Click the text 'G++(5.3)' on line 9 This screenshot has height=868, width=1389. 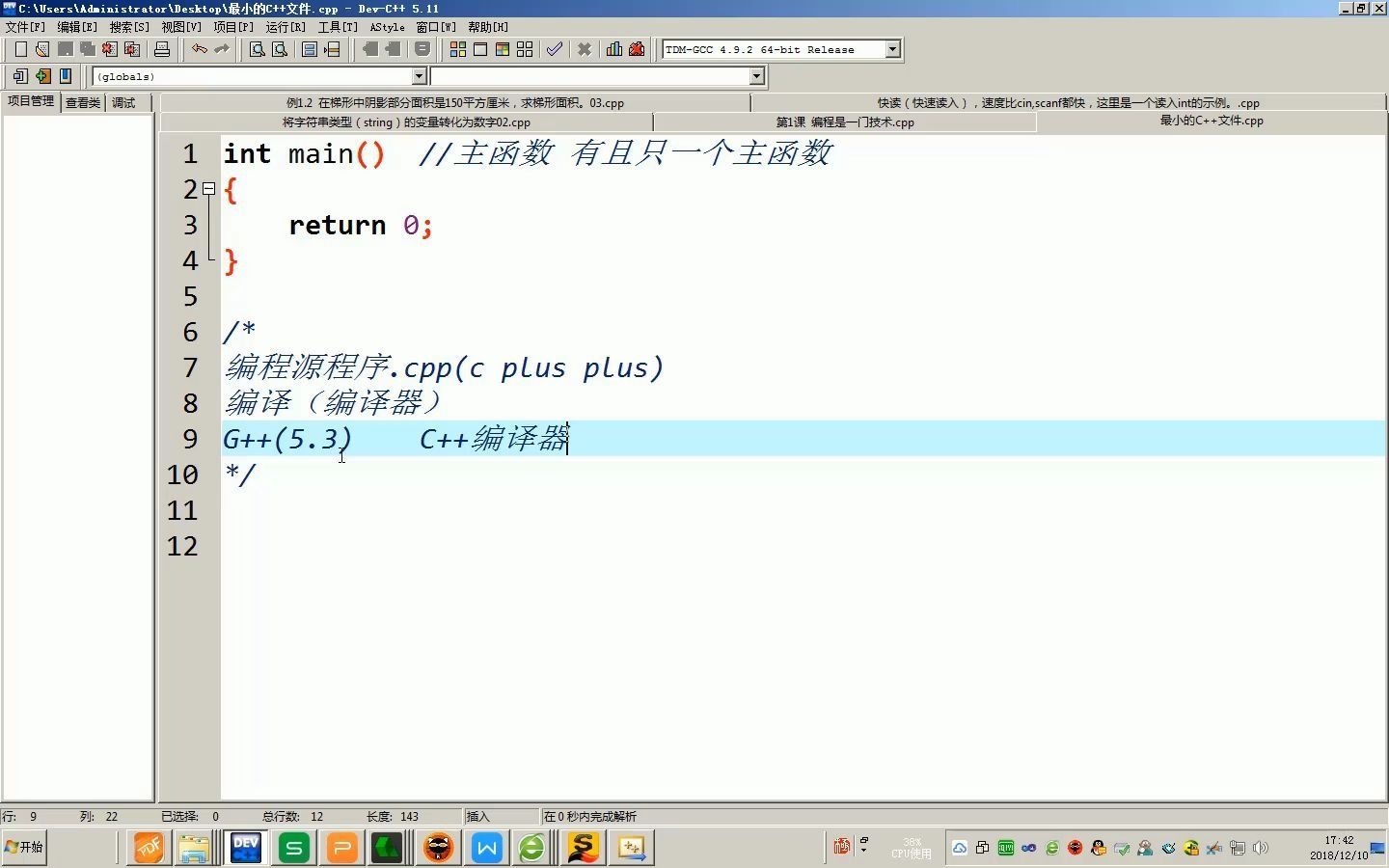287,439
